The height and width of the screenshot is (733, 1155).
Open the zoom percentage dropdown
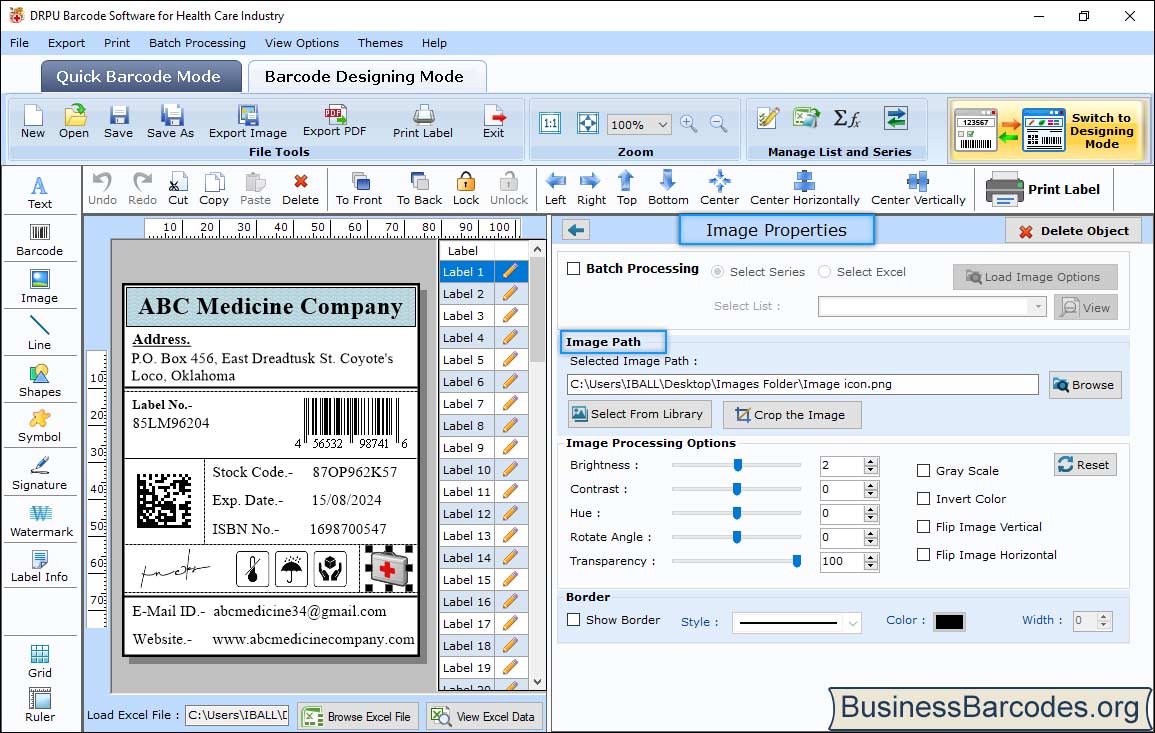pyautogui.click(x=662, y=124)
